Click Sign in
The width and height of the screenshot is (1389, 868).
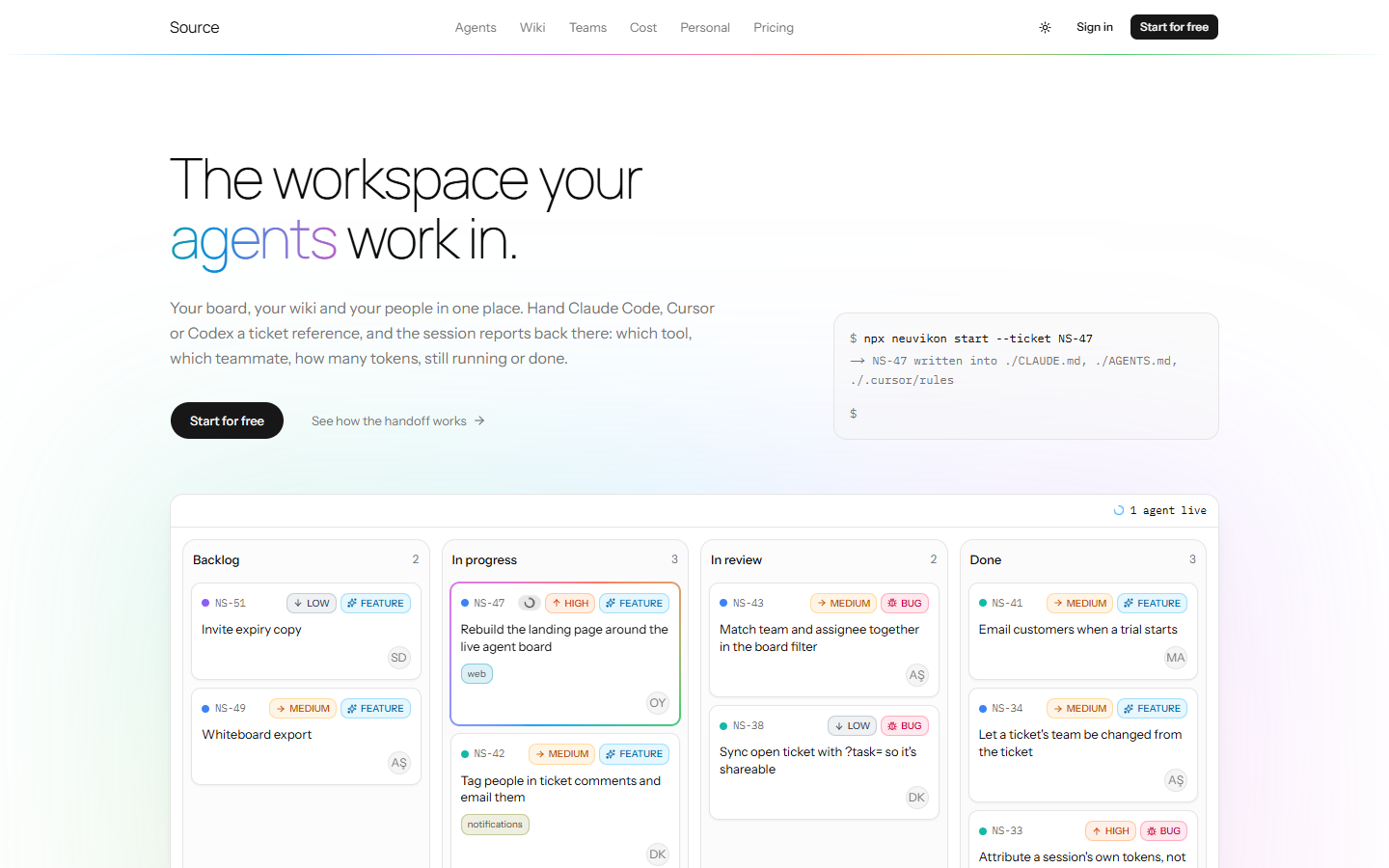pos(1095,27)
